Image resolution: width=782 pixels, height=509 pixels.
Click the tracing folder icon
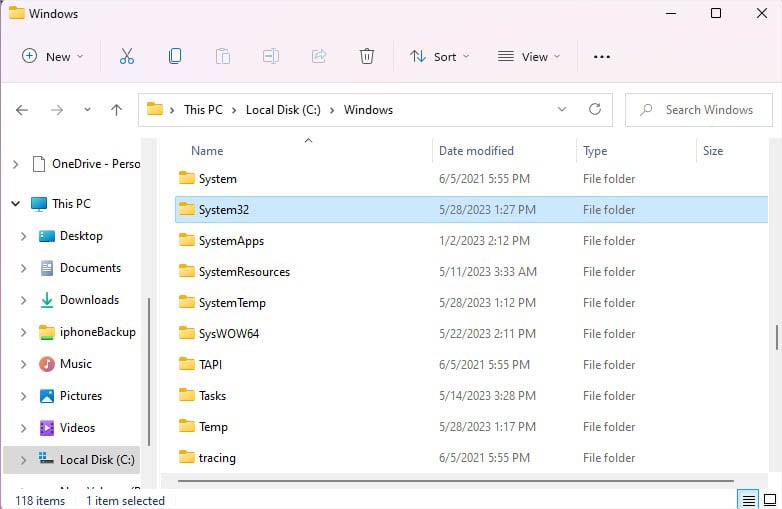187,457
